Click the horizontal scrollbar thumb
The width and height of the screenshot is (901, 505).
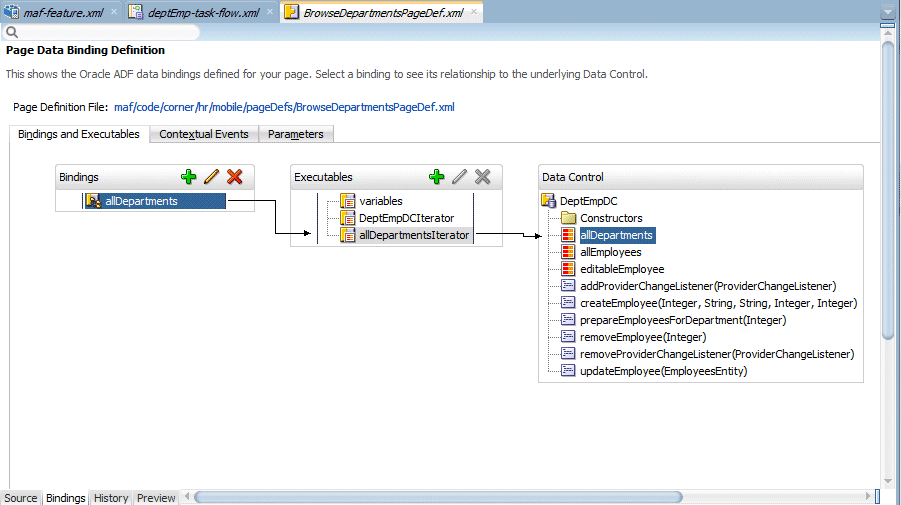click(438, 497)
